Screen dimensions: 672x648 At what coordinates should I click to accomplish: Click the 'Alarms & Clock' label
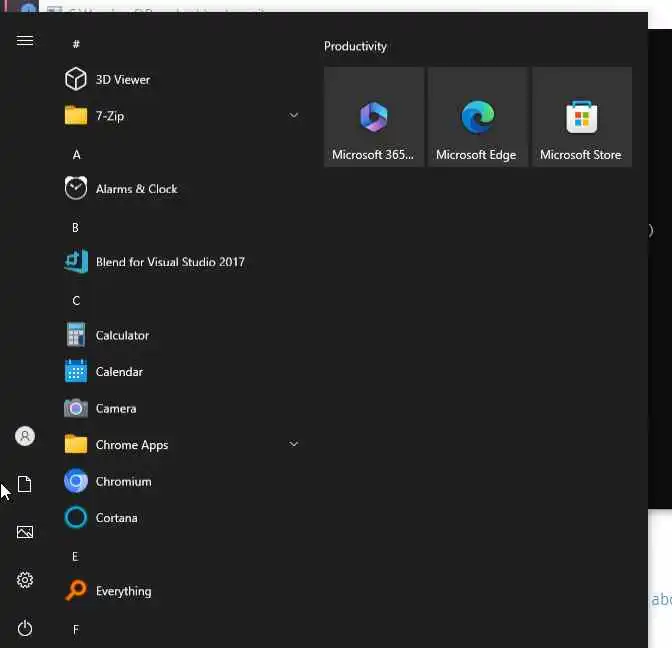click(x=136, y=189)
